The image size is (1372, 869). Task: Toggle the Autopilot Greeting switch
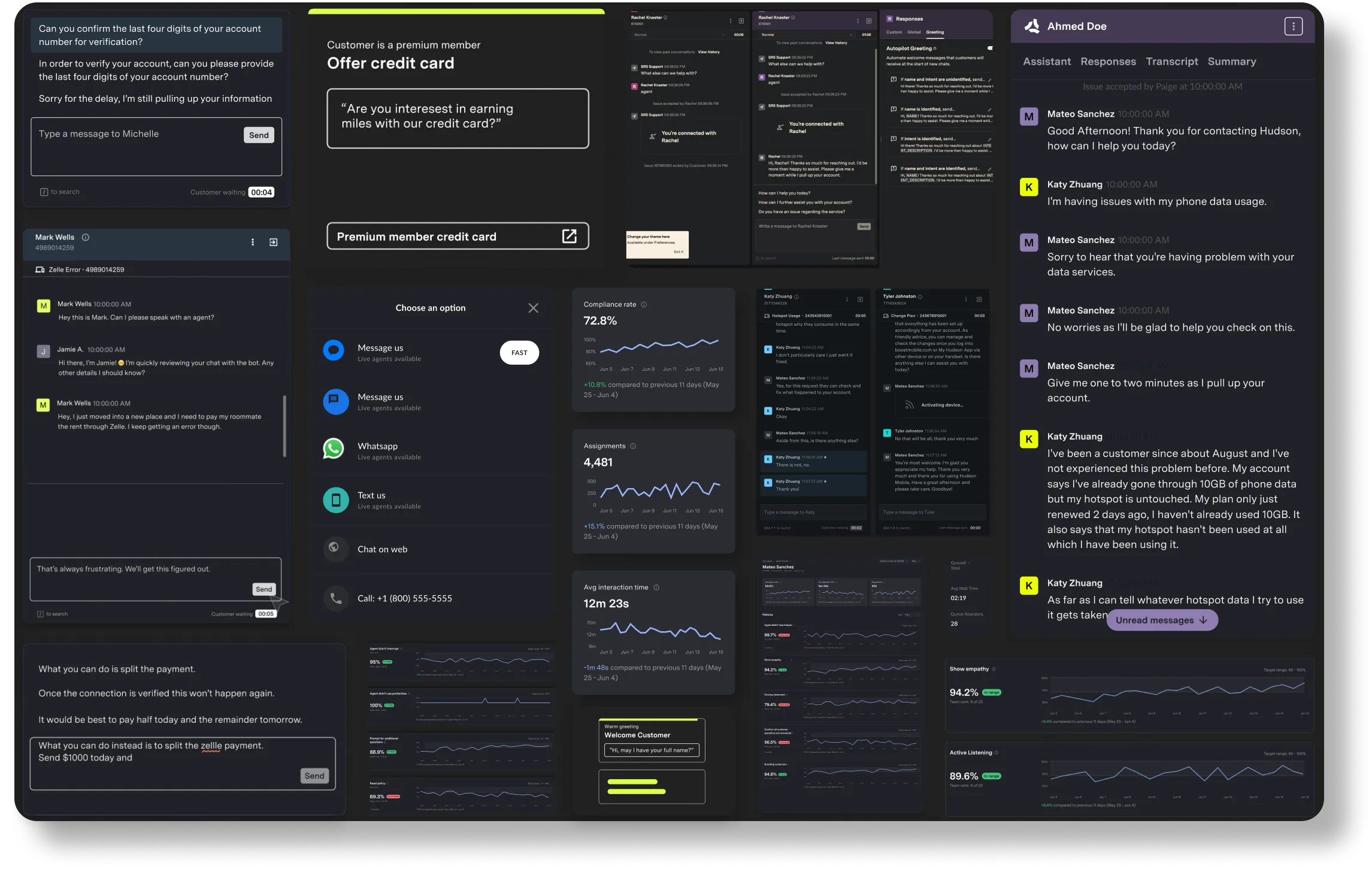coord(989,48)
